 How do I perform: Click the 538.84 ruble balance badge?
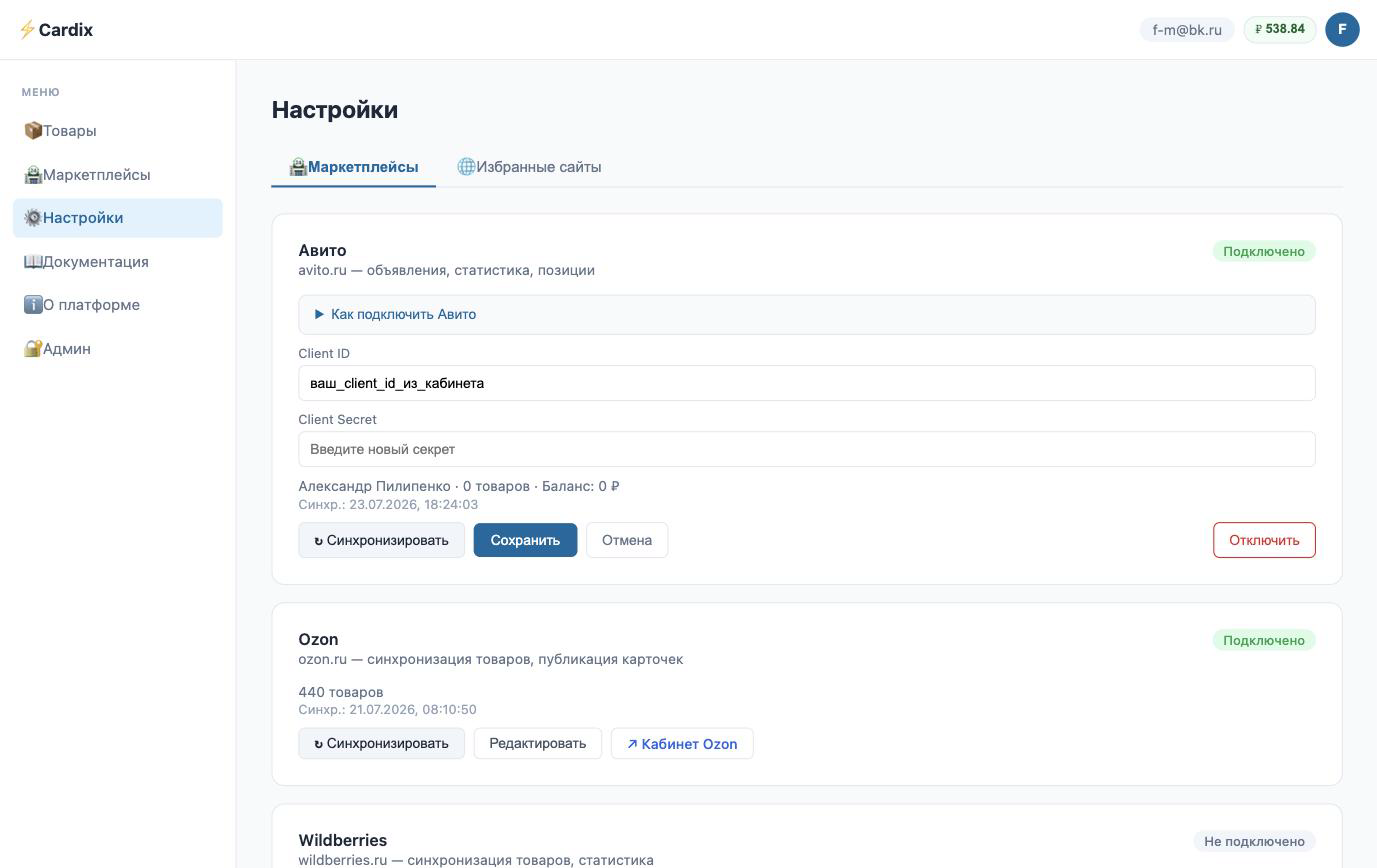pos(1280,29)
